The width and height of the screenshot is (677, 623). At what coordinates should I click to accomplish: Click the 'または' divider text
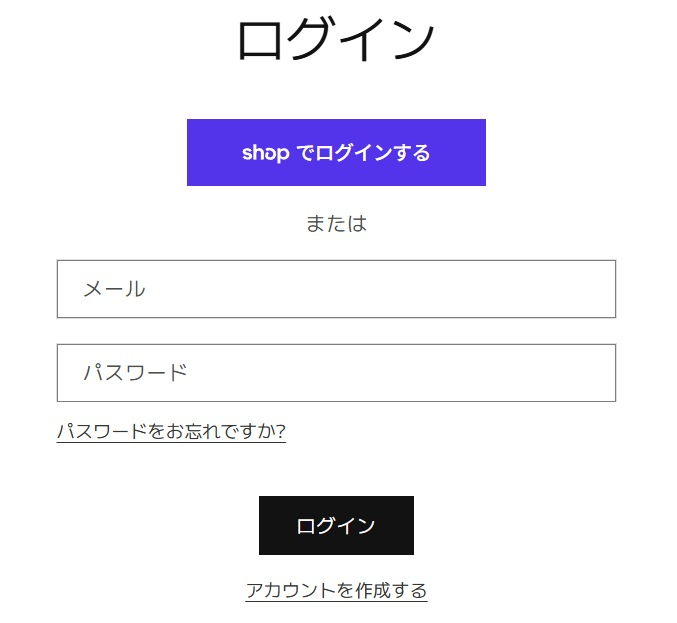point(336,224)
